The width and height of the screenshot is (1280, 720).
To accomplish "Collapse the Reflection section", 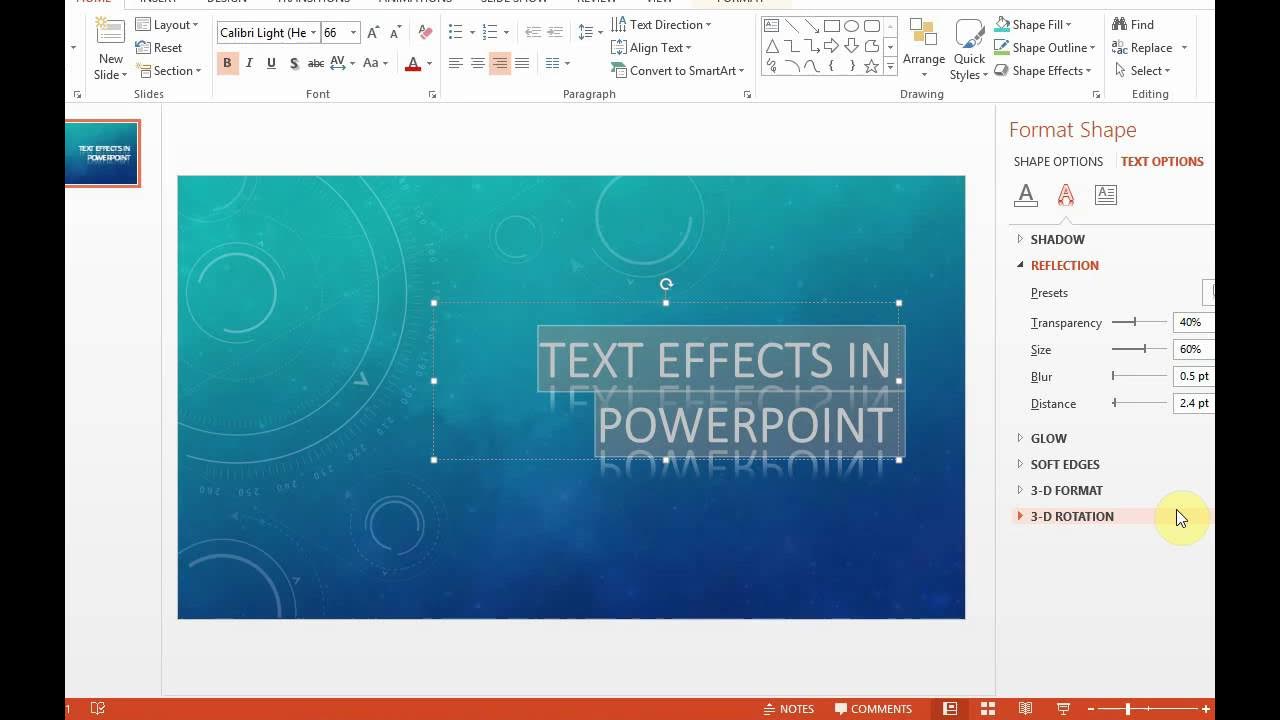I will click(x=1057, y=265).
